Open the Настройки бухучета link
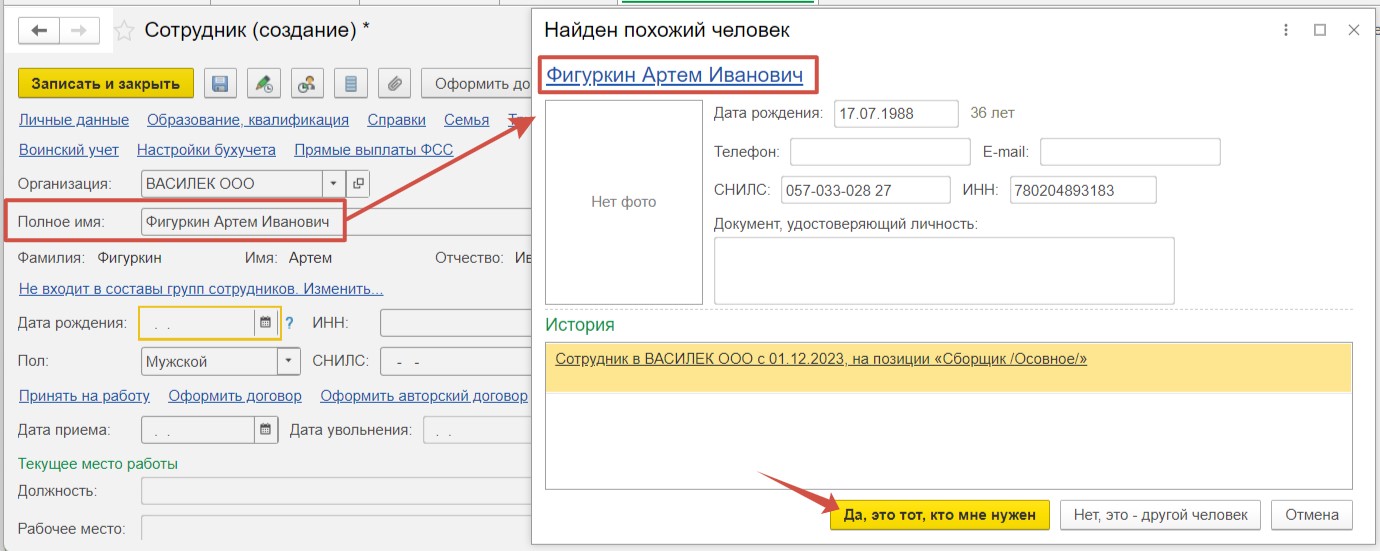The height and width of the screenshot is (551, 1380). click(x=206, y=150)
